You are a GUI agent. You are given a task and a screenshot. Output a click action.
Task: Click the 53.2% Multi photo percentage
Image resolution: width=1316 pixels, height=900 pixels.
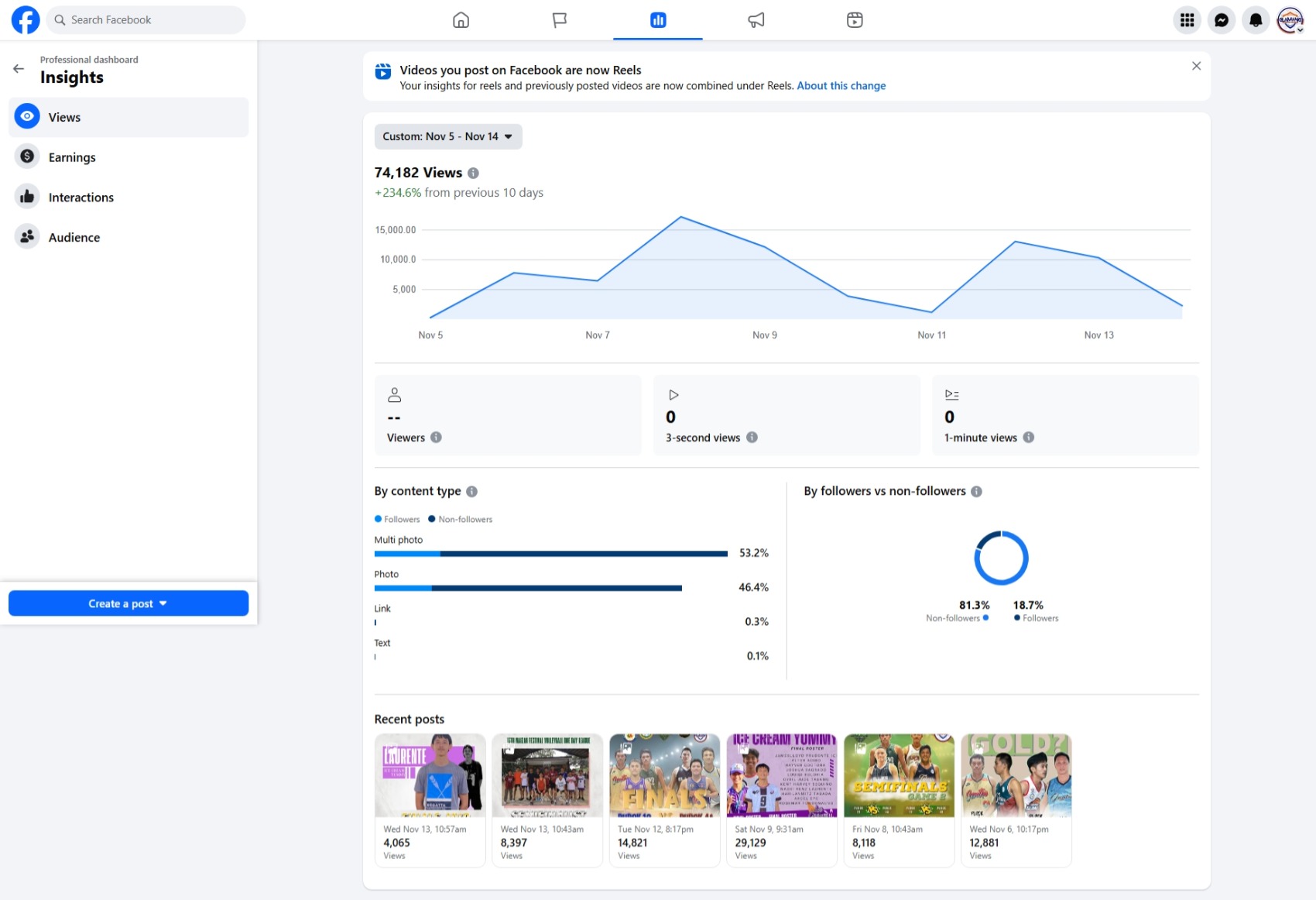point(754,553)
